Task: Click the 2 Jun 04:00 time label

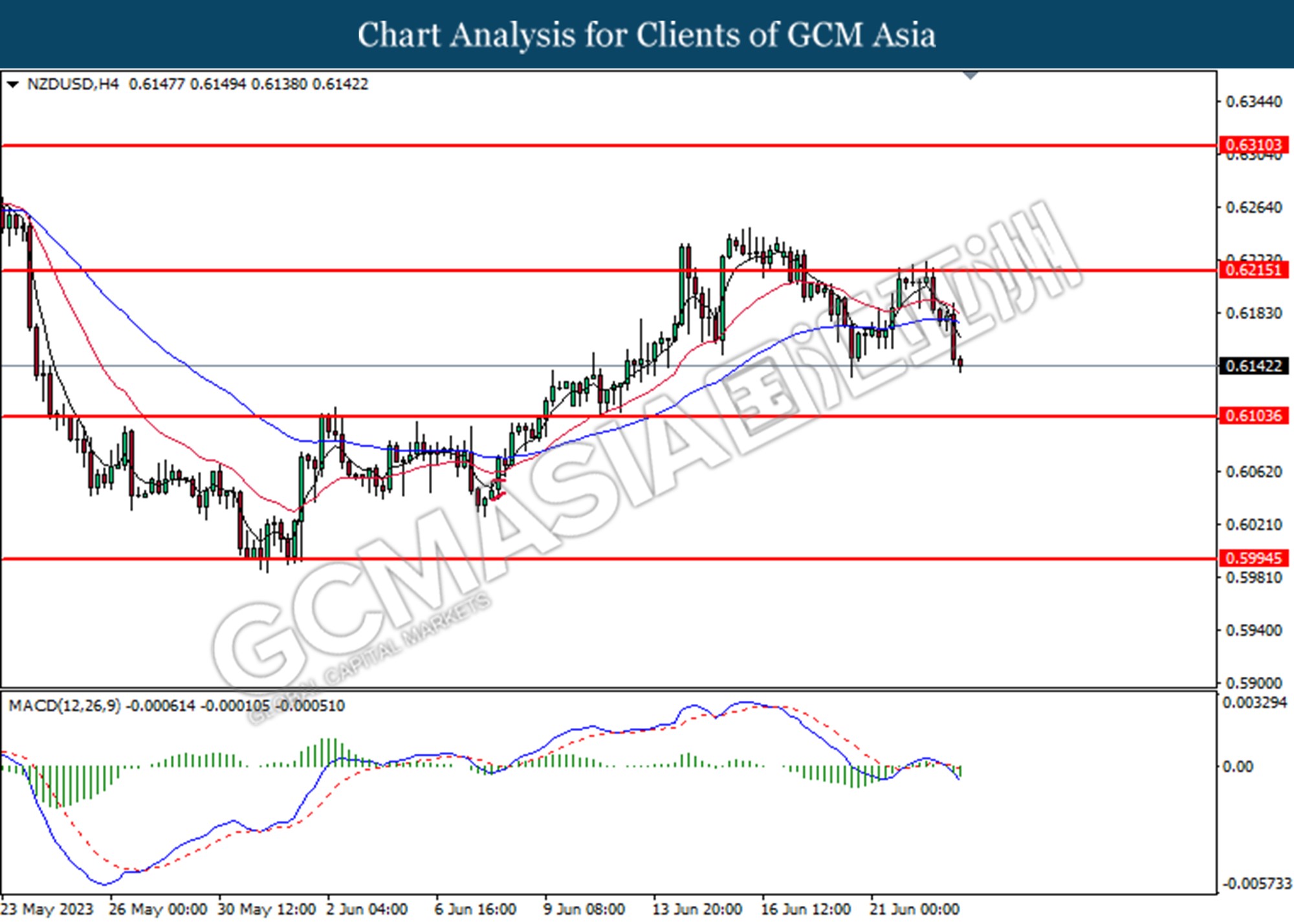Action: pyautogui.click(x=367, y=910)
